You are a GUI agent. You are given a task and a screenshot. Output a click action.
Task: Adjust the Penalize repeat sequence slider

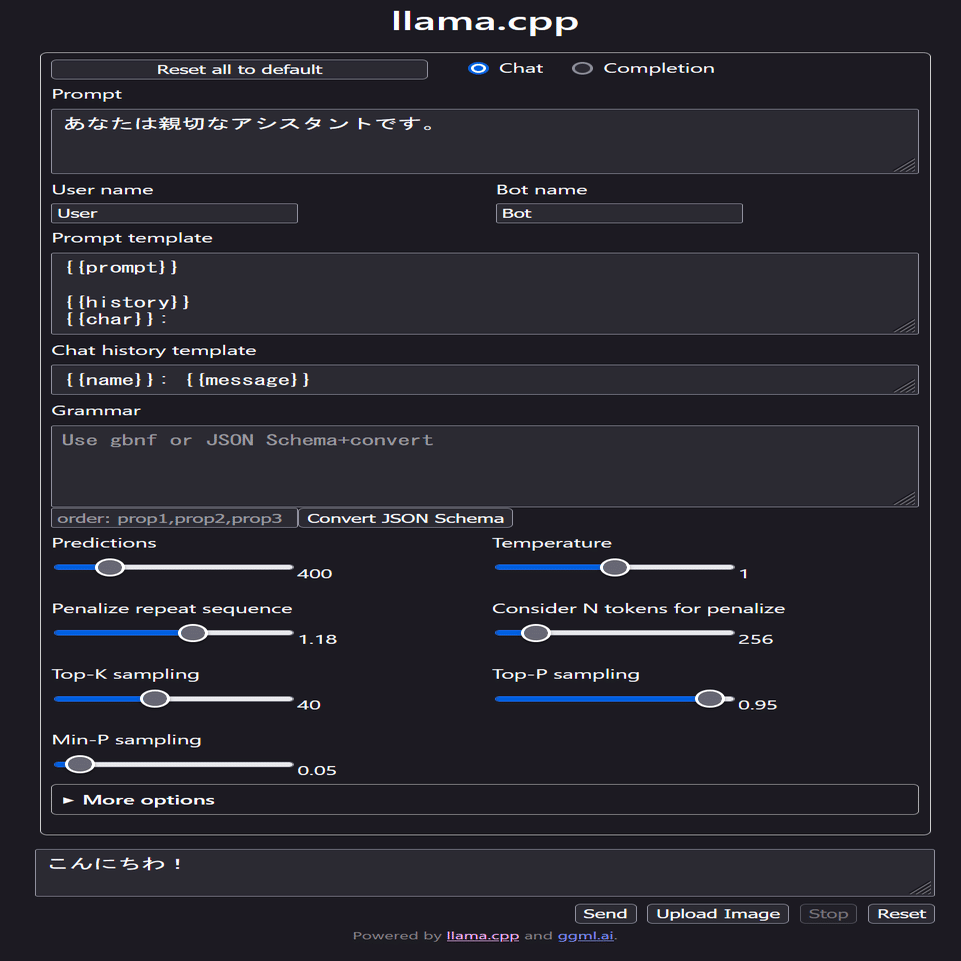tap(173, 633)
